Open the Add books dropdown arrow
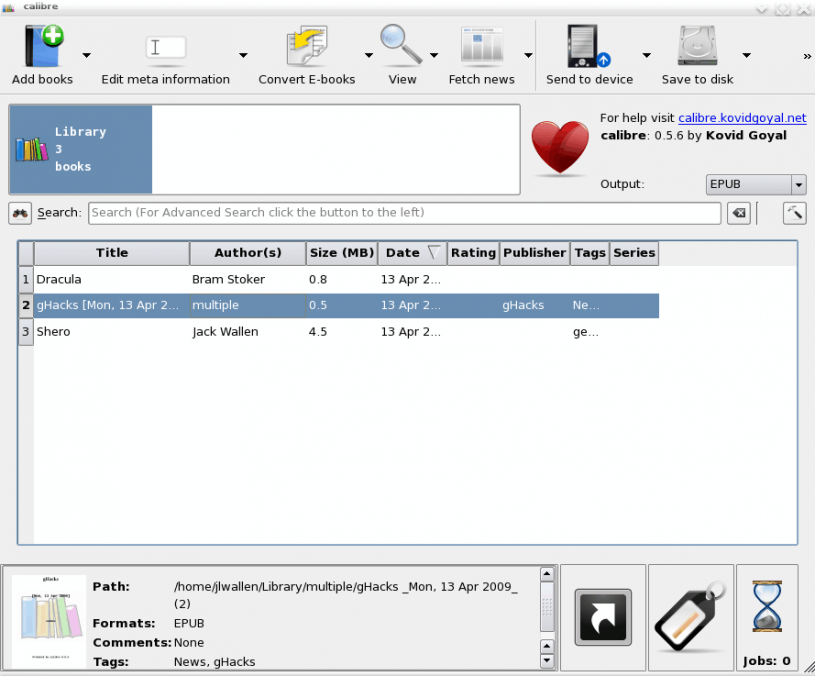The image size is (815, 676). click(x=87, y=55)
